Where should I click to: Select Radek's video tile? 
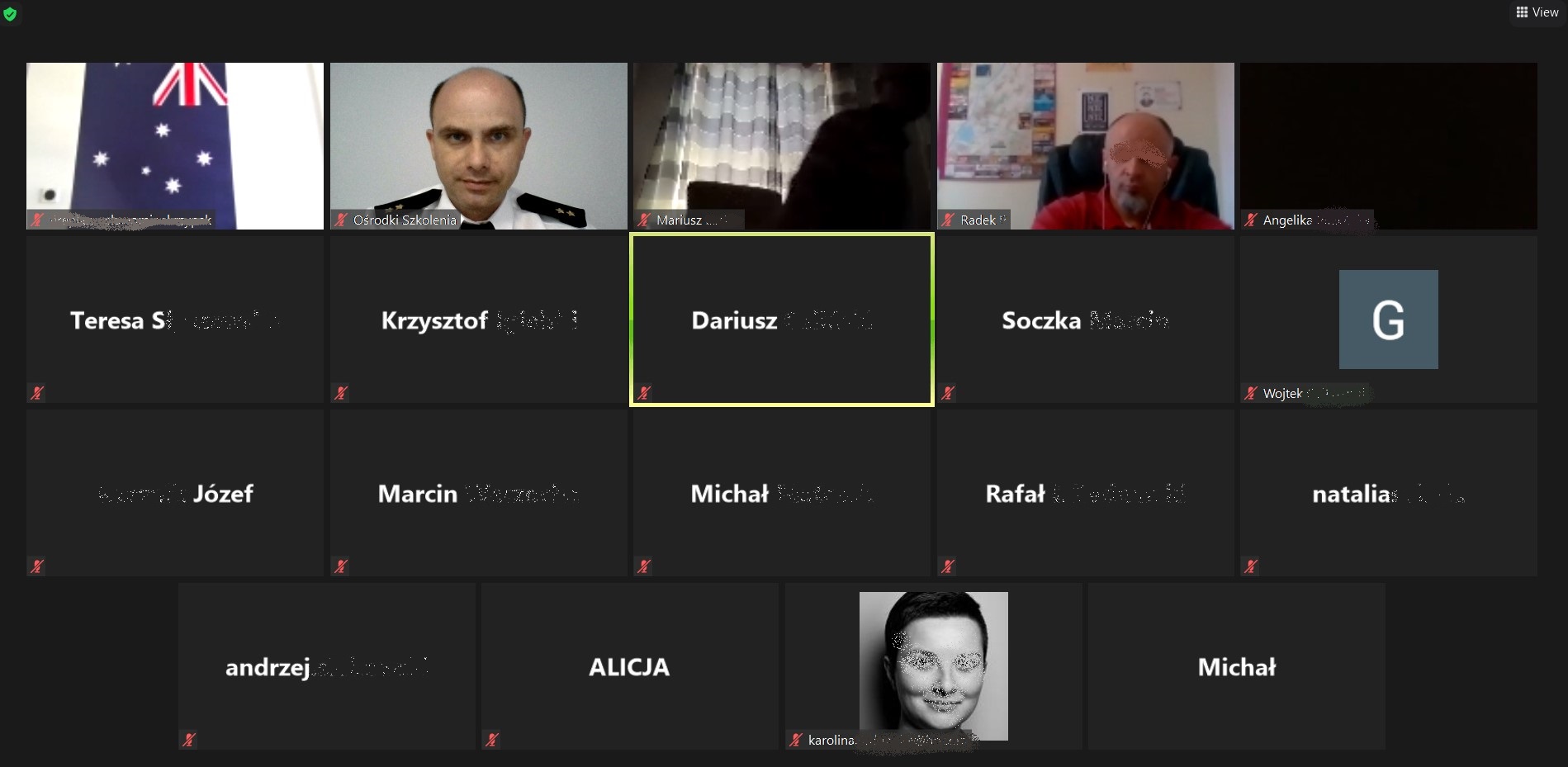(x=1085, y=145)
